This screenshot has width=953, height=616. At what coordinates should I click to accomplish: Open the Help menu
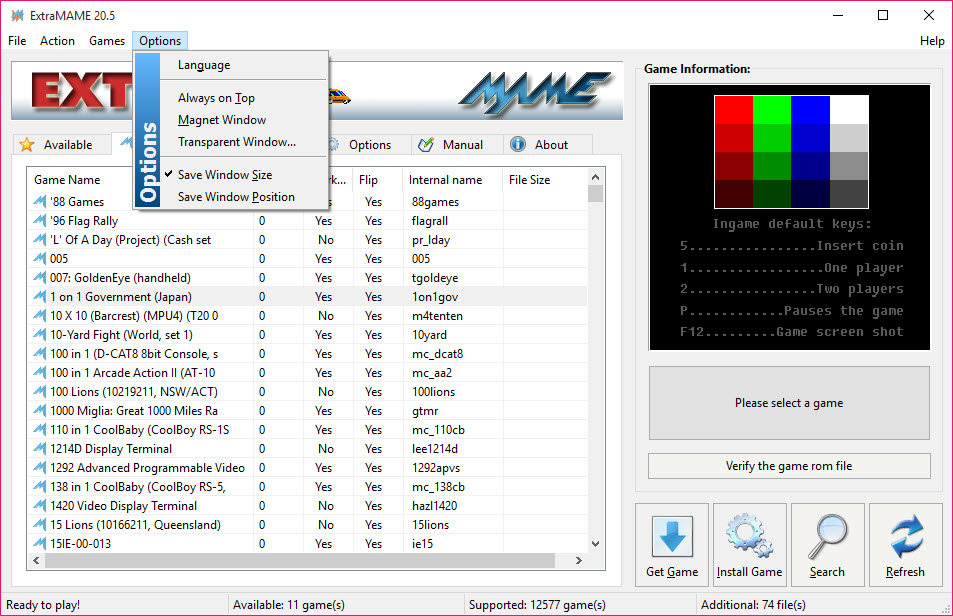pos(932,41)
